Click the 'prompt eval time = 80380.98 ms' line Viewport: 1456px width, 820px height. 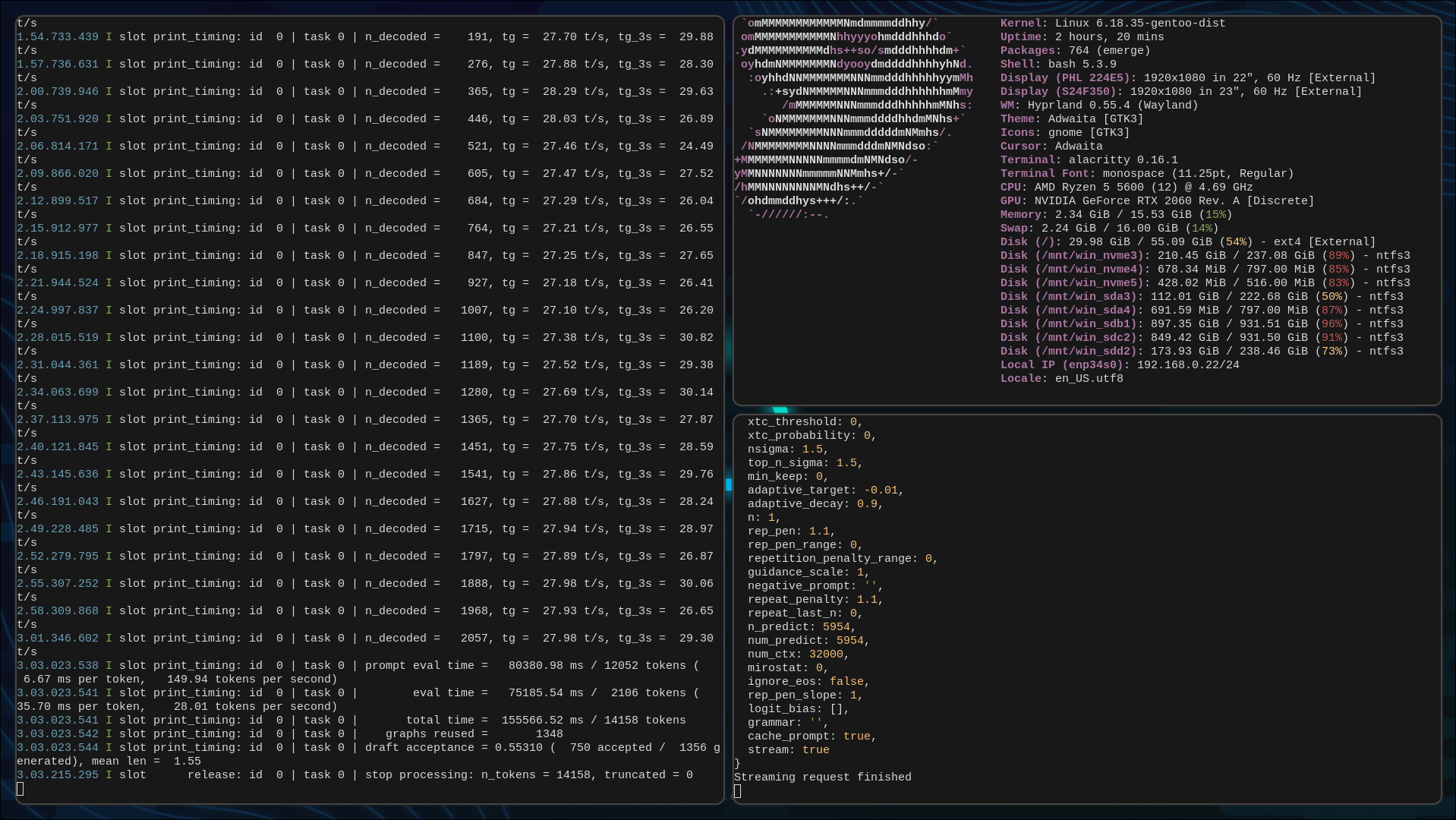coord(358,673)
